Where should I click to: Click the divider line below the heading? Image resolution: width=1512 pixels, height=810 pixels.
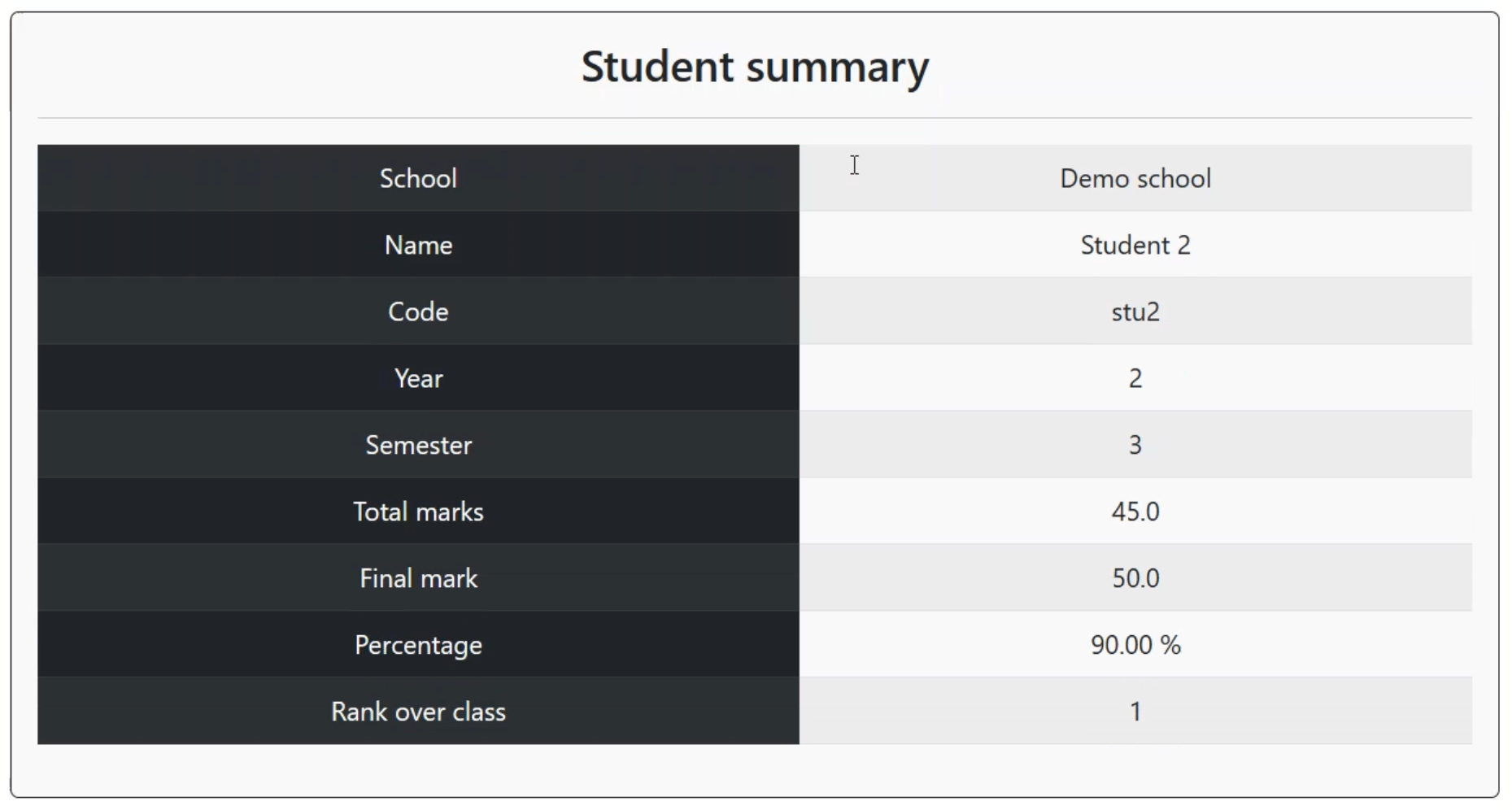755,118
